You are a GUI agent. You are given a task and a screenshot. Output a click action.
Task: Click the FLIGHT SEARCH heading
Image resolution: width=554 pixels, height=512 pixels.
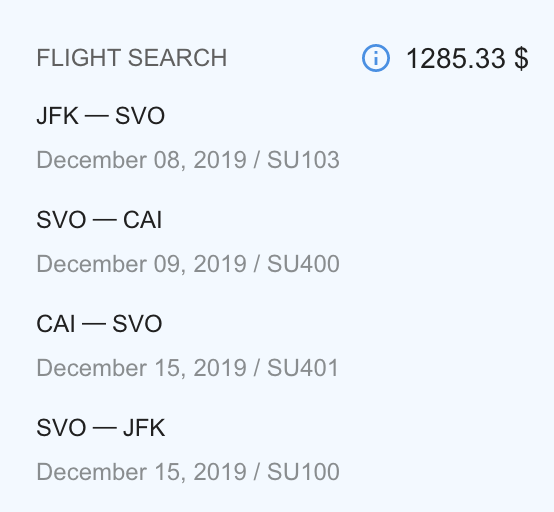132,58
